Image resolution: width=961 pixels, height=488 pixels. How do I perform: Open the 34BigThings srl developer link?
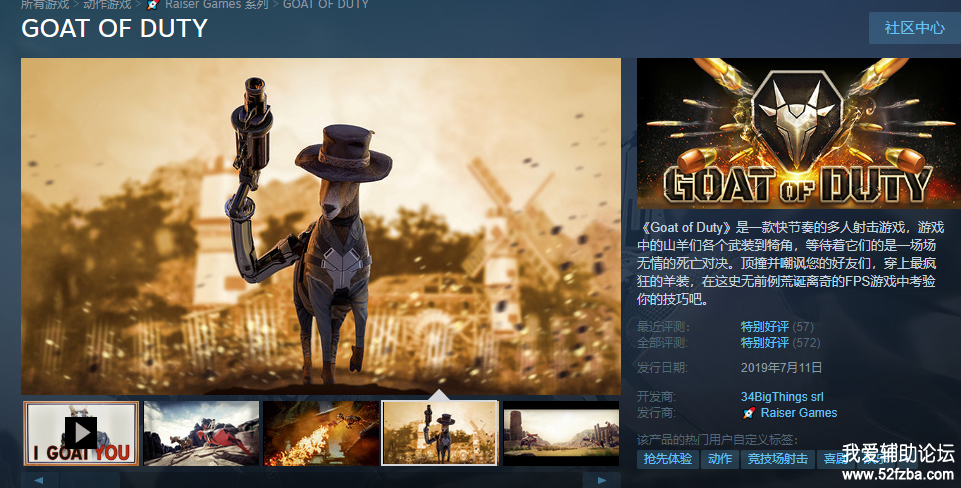point(782,397)
